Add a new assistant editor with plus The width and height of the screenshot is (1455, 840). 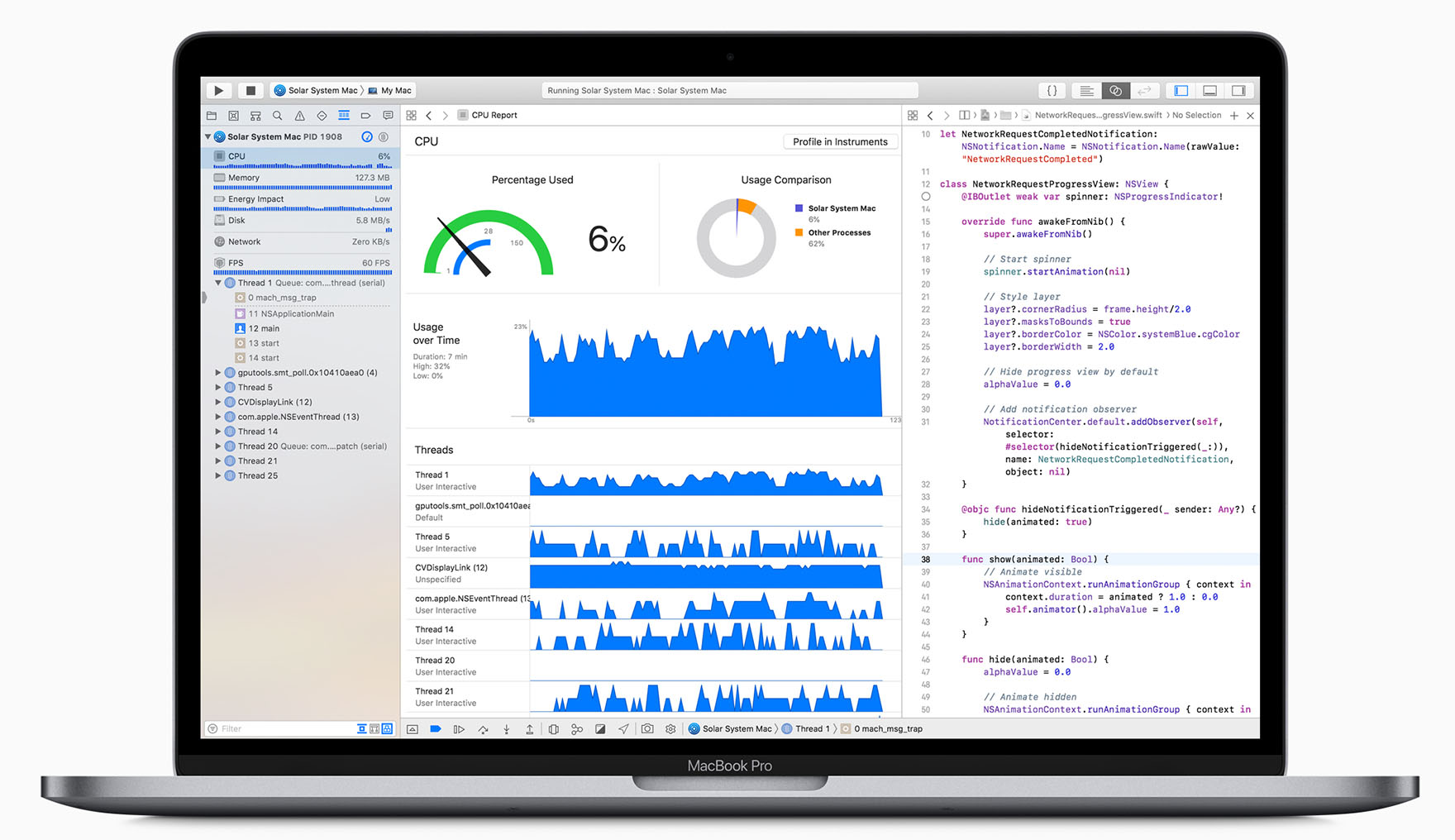1233,116
